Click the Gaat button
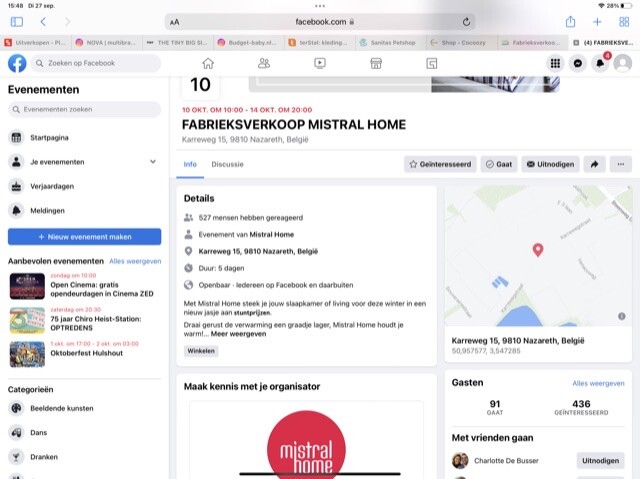Screen dimensions: 640x479 (499, 164)
